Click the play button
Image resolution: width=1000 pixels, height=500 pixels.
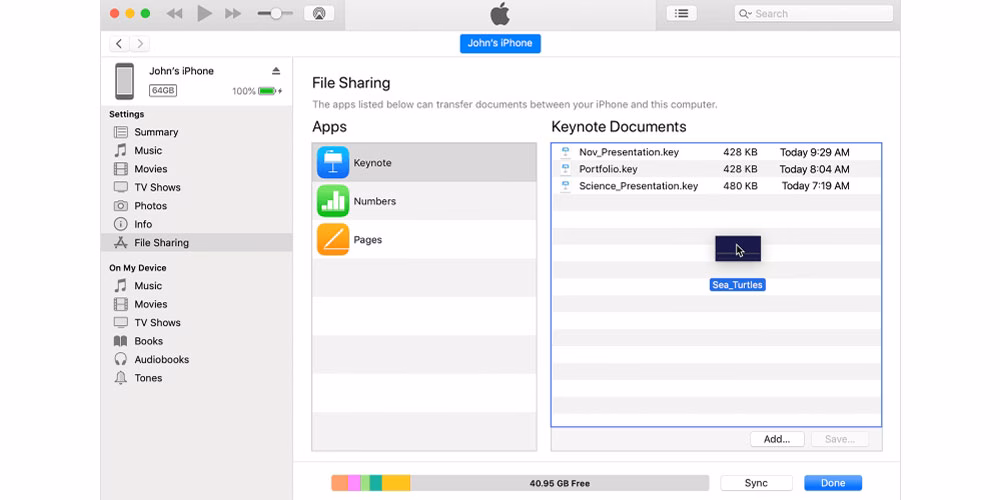(204, 13)
